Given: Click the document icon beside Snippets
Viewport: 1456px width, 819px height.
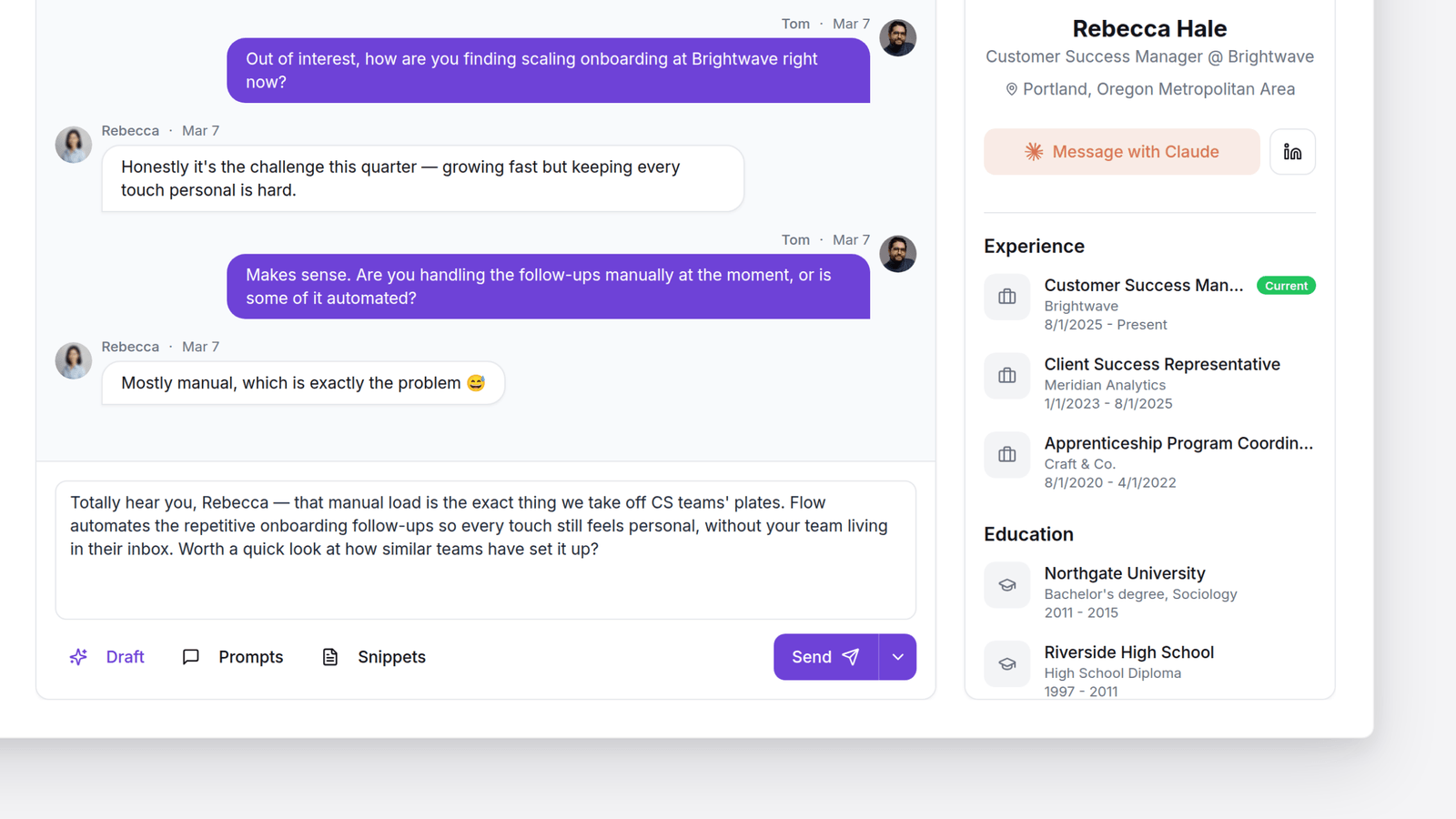Looking at the screenshot, I should [330, 657].
